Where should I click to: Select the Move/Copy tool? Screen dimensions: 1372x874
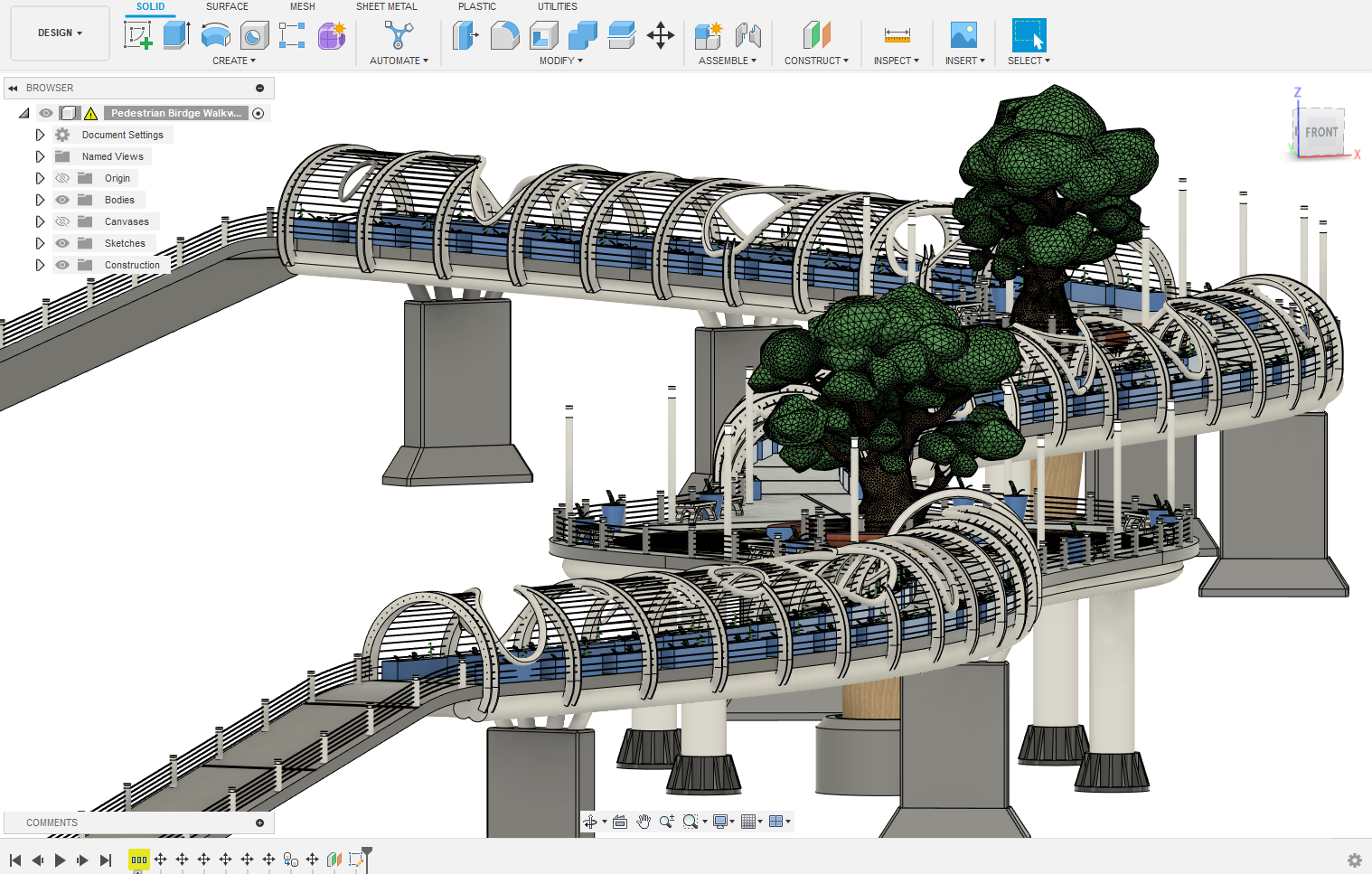click(x=660, y=36)
